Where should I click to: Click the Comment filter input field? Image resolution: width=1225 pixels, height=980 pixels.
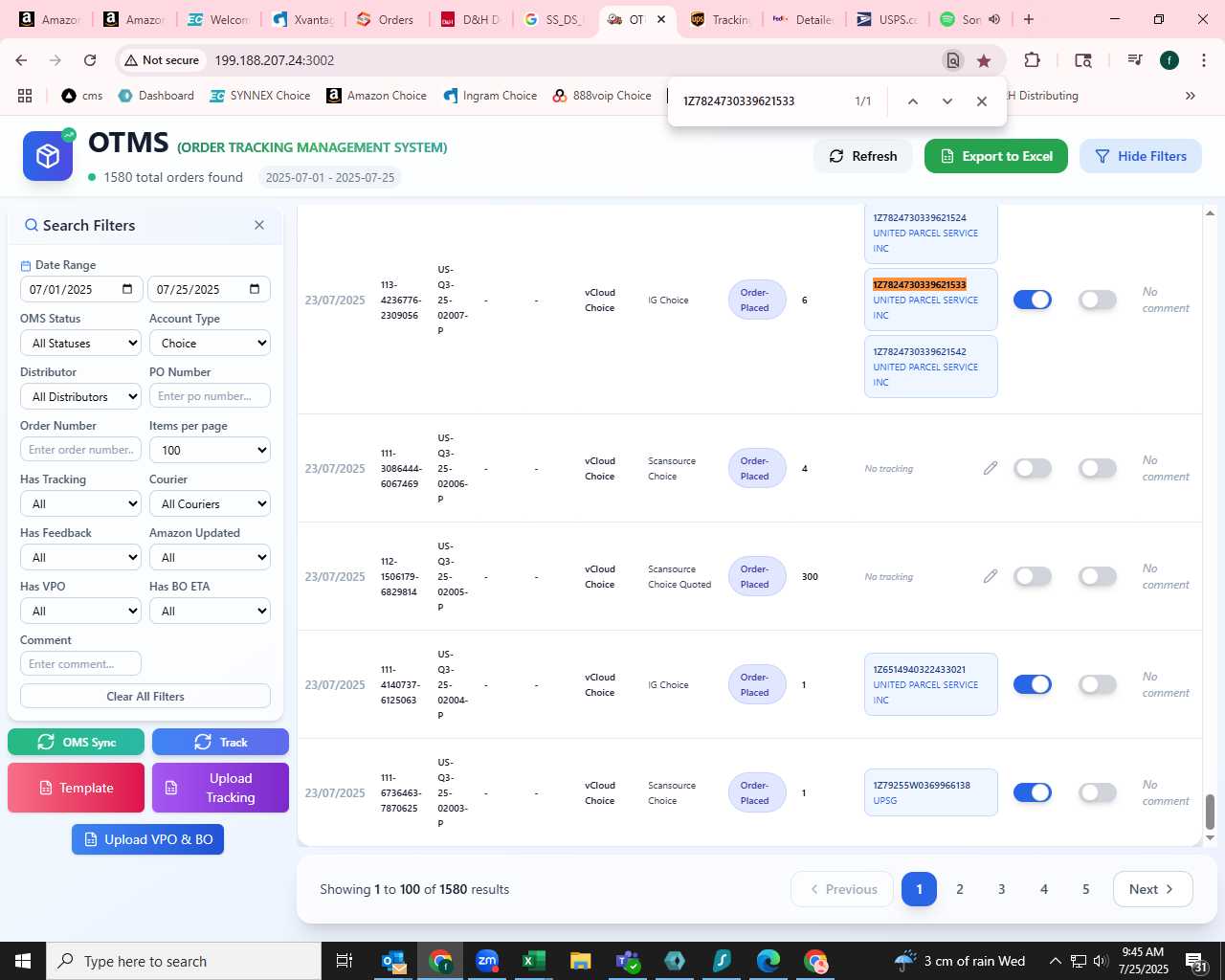pos(80,663)
